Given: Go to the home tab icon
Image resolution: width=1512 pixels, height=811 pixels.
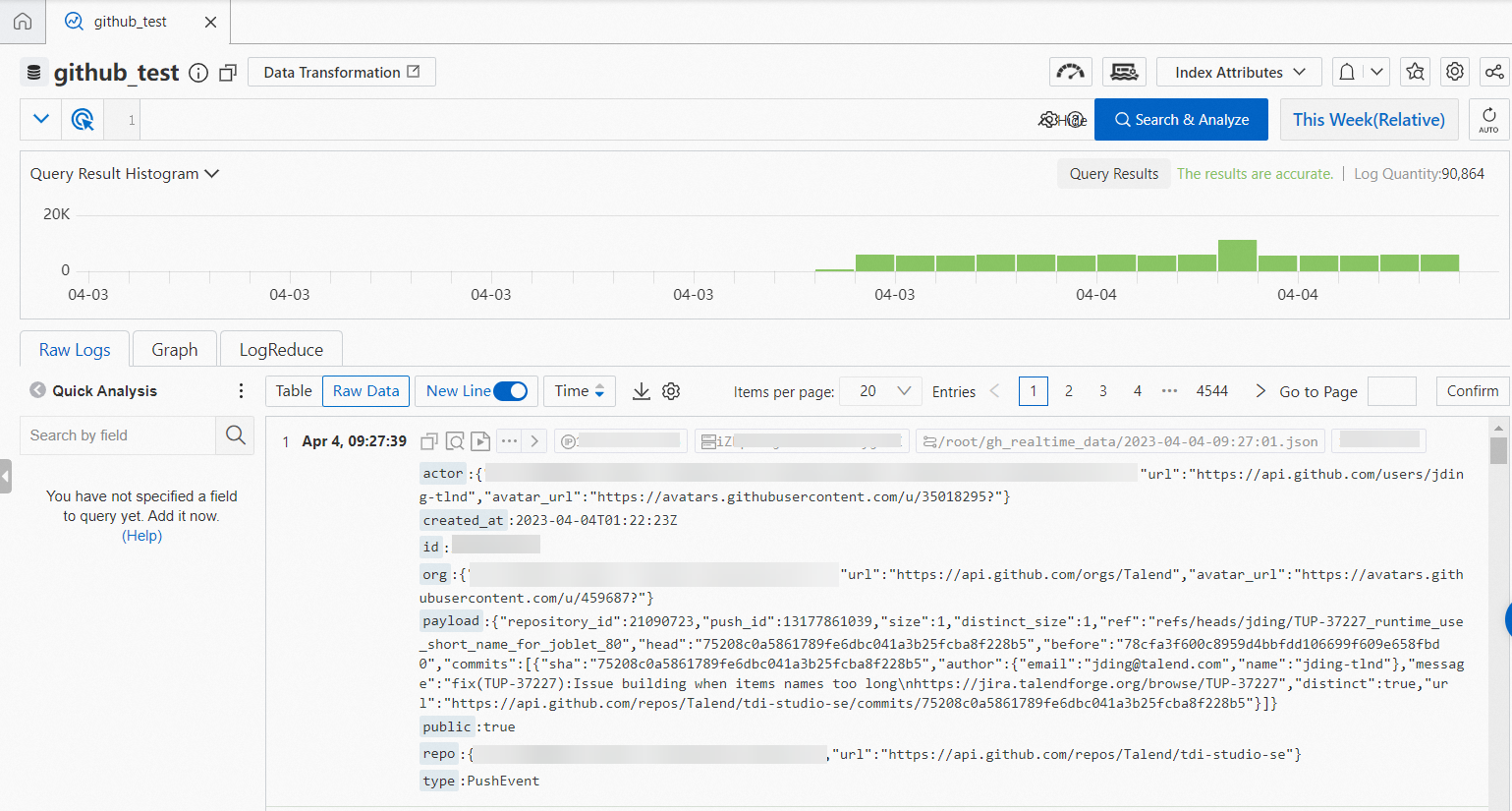Looking at the screenshot, I should point(22,22).
